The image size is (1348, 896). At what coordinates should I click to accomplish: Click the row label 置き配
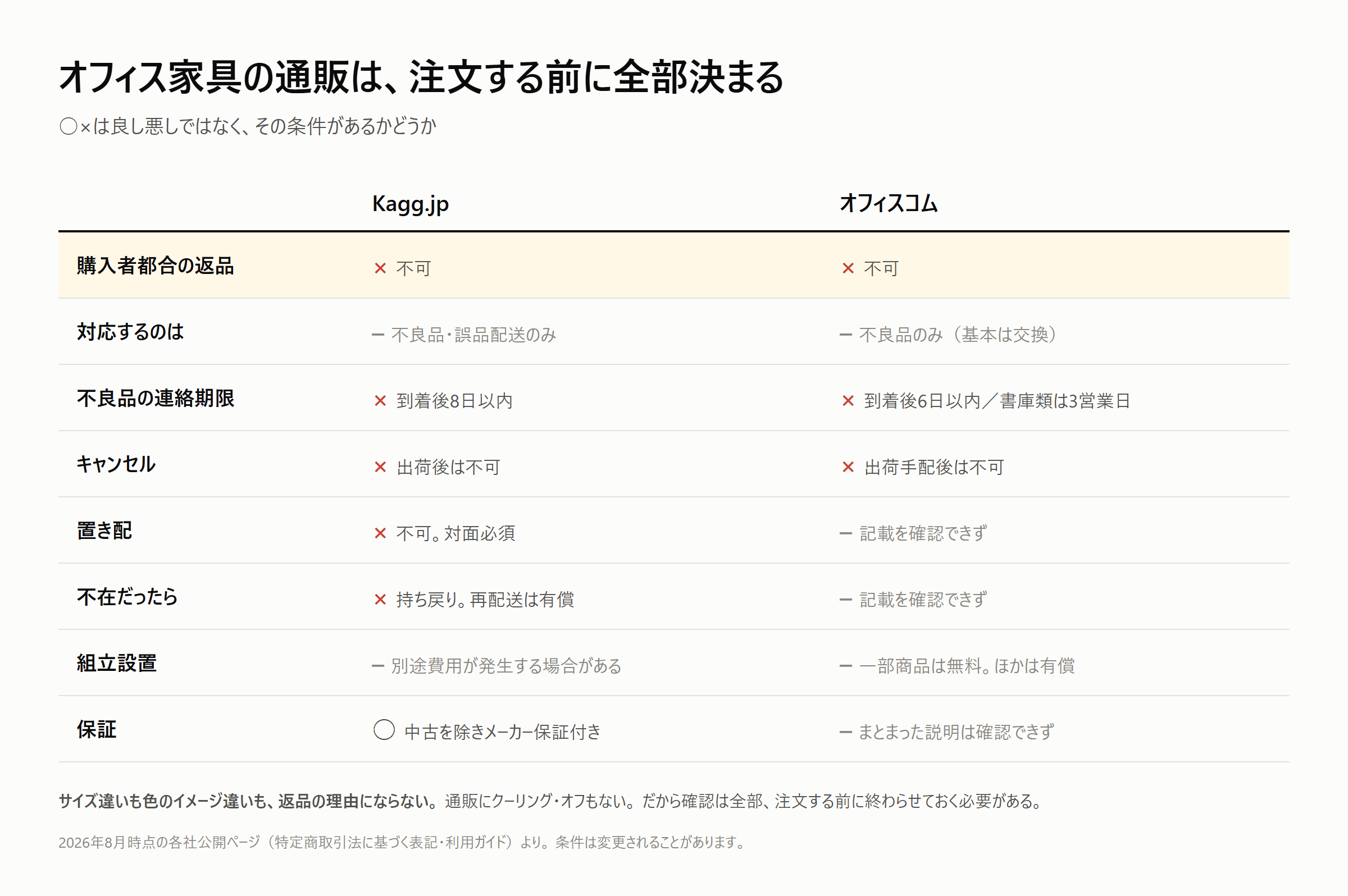tap(104, 531)
